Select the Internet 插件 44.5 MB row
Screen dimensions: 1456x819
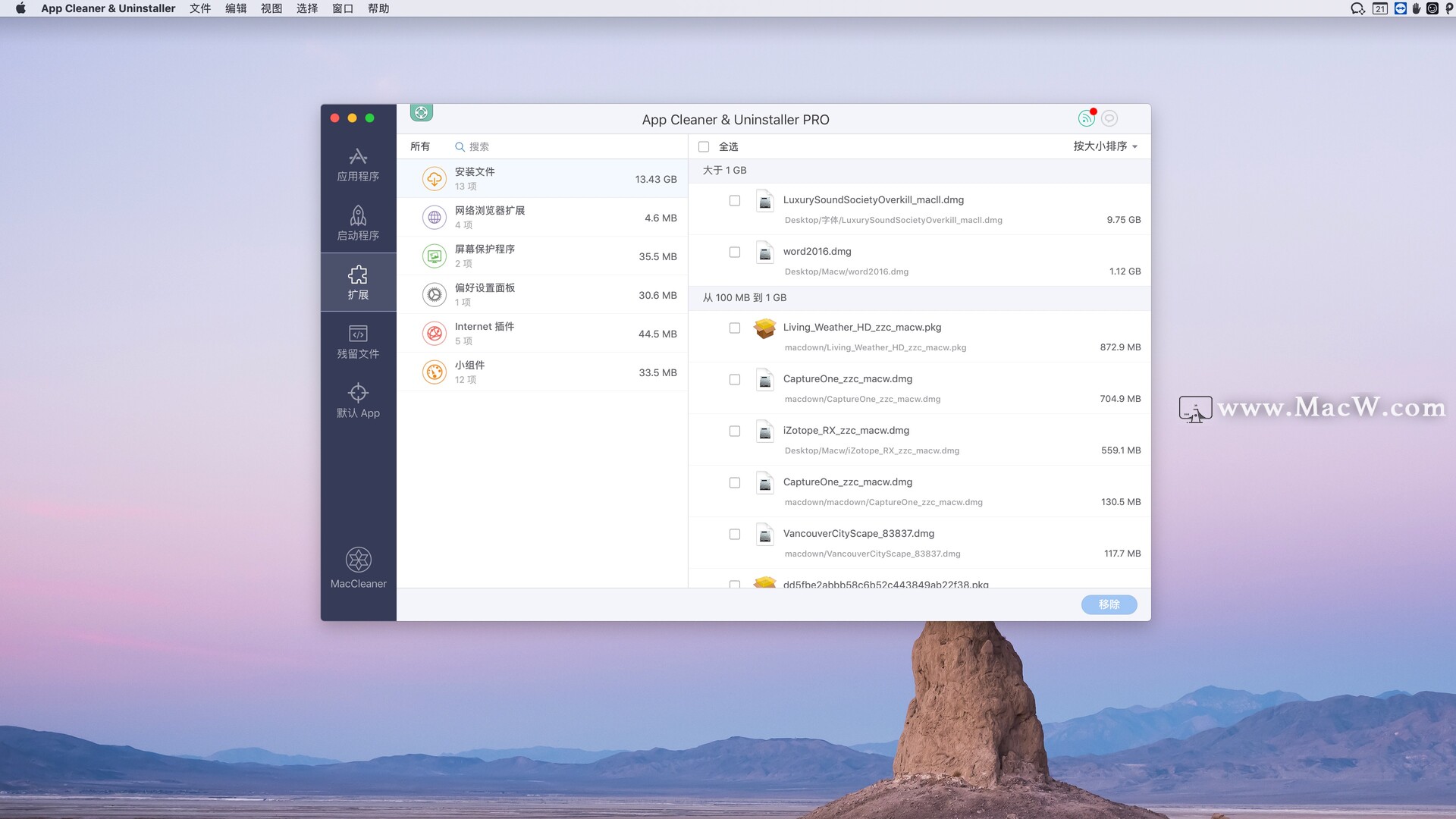[542, 334]
